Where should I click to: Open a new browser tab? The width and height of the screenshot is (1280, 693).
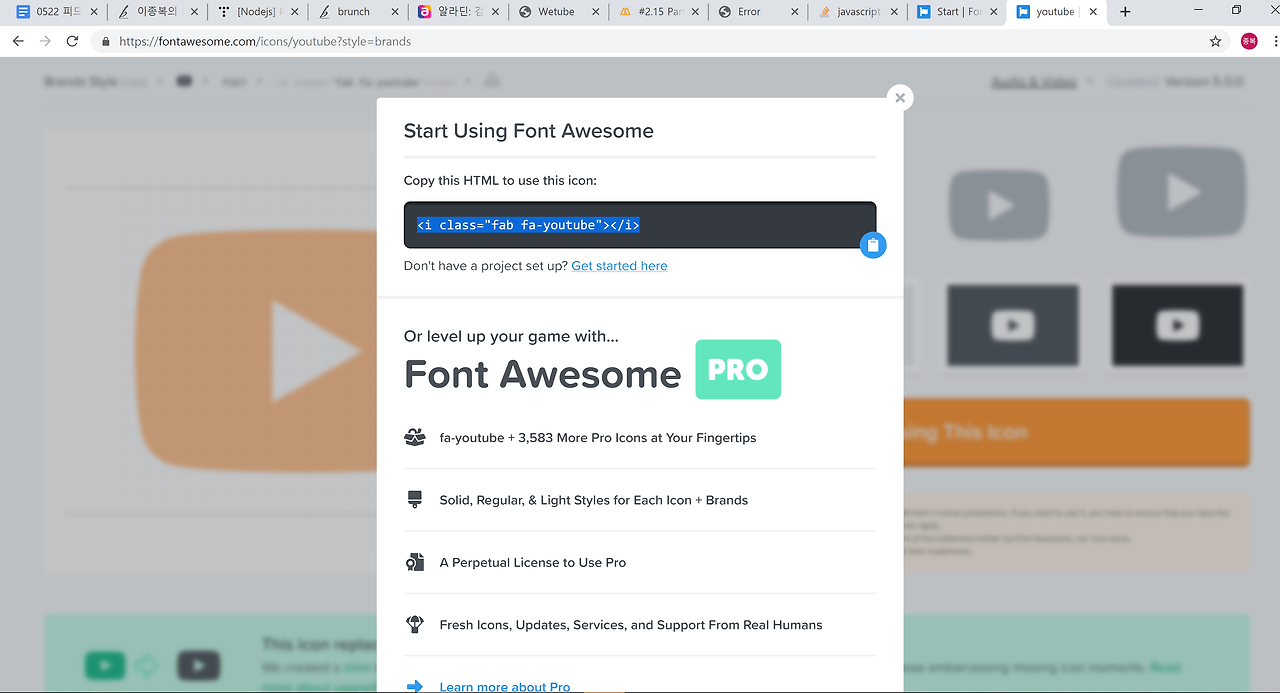1125,12
